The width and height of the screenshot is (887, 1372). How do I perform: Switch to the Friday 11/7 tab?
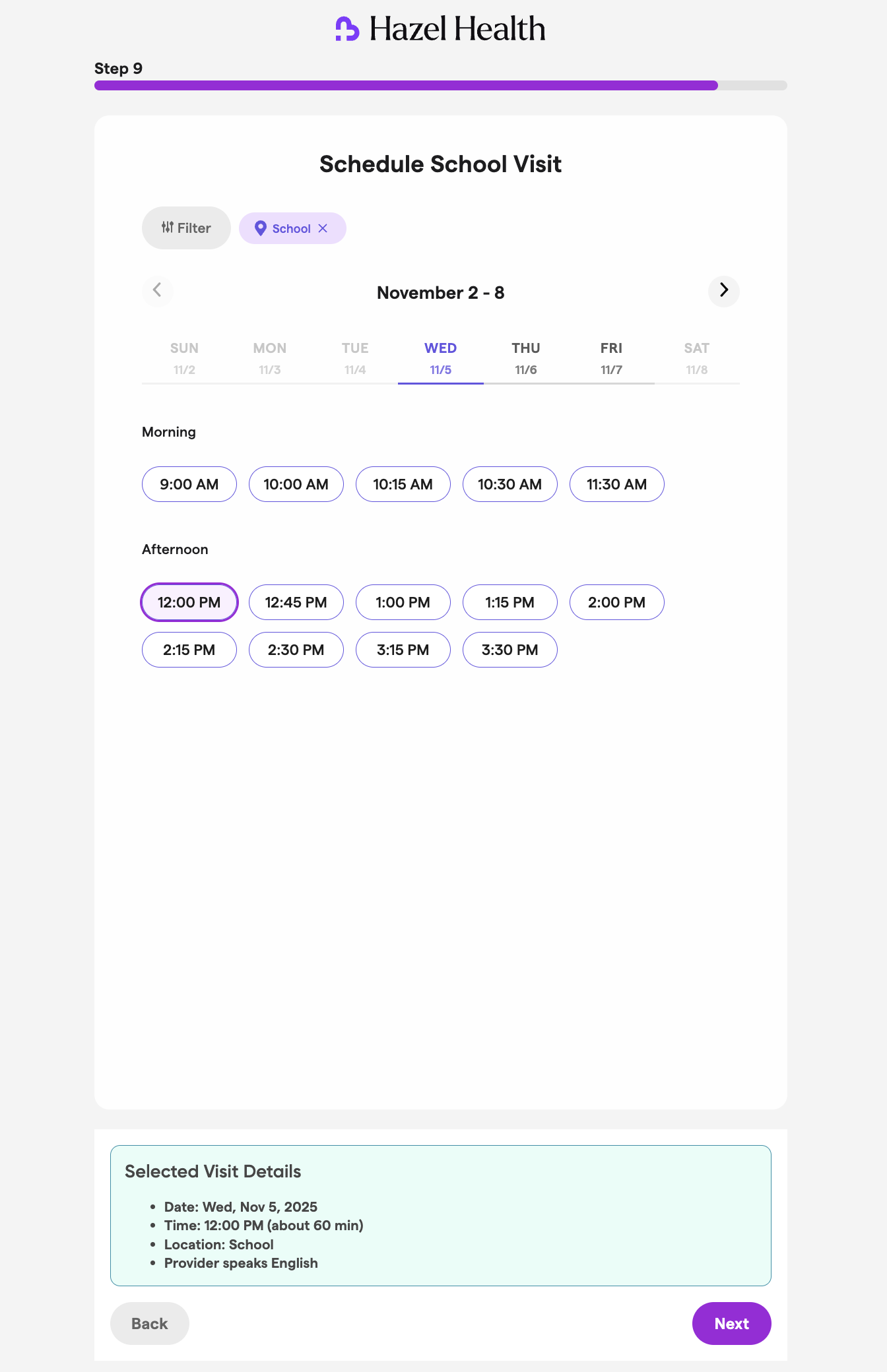(611, 359)
